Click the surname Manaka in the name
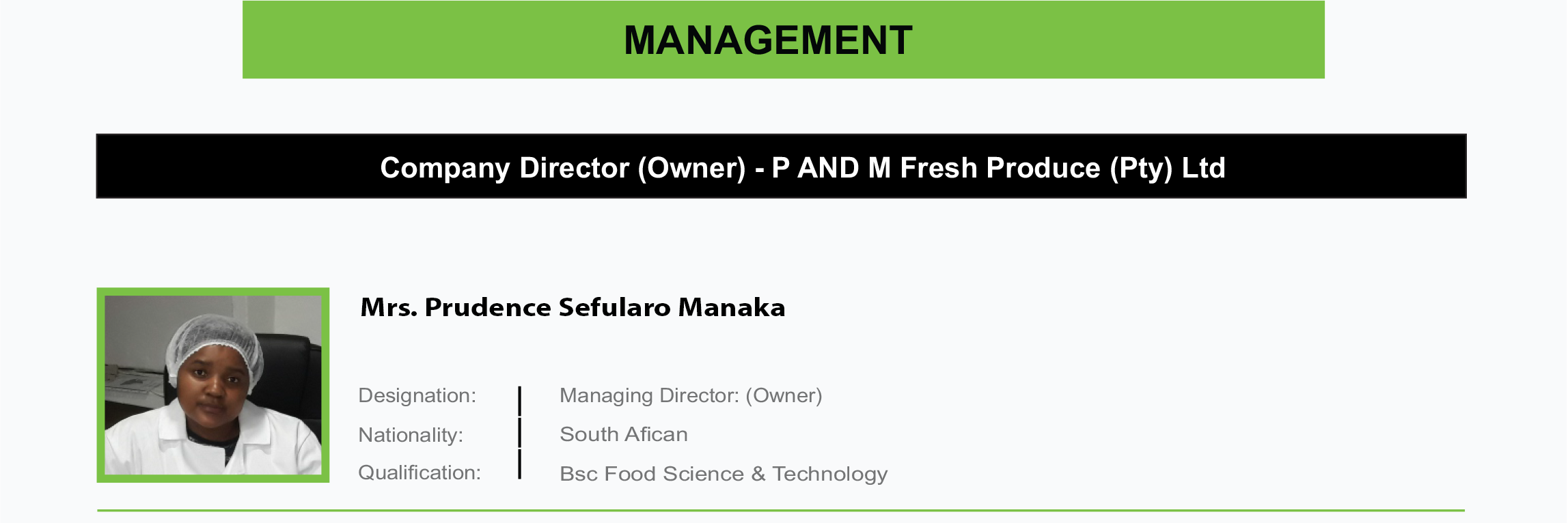Viewport: 1568px width, 523px height. [x=732, y=307]
